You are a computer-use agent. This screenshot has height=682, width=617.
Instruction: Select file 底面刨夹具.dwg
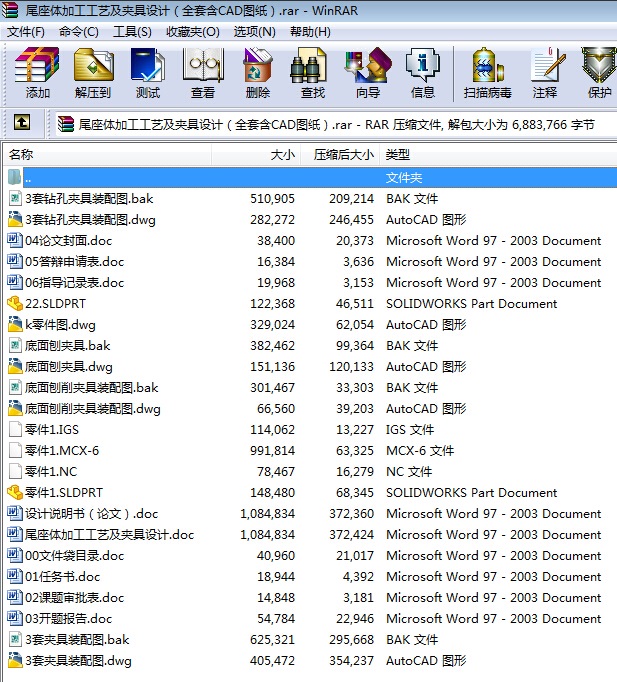[69, 367]
